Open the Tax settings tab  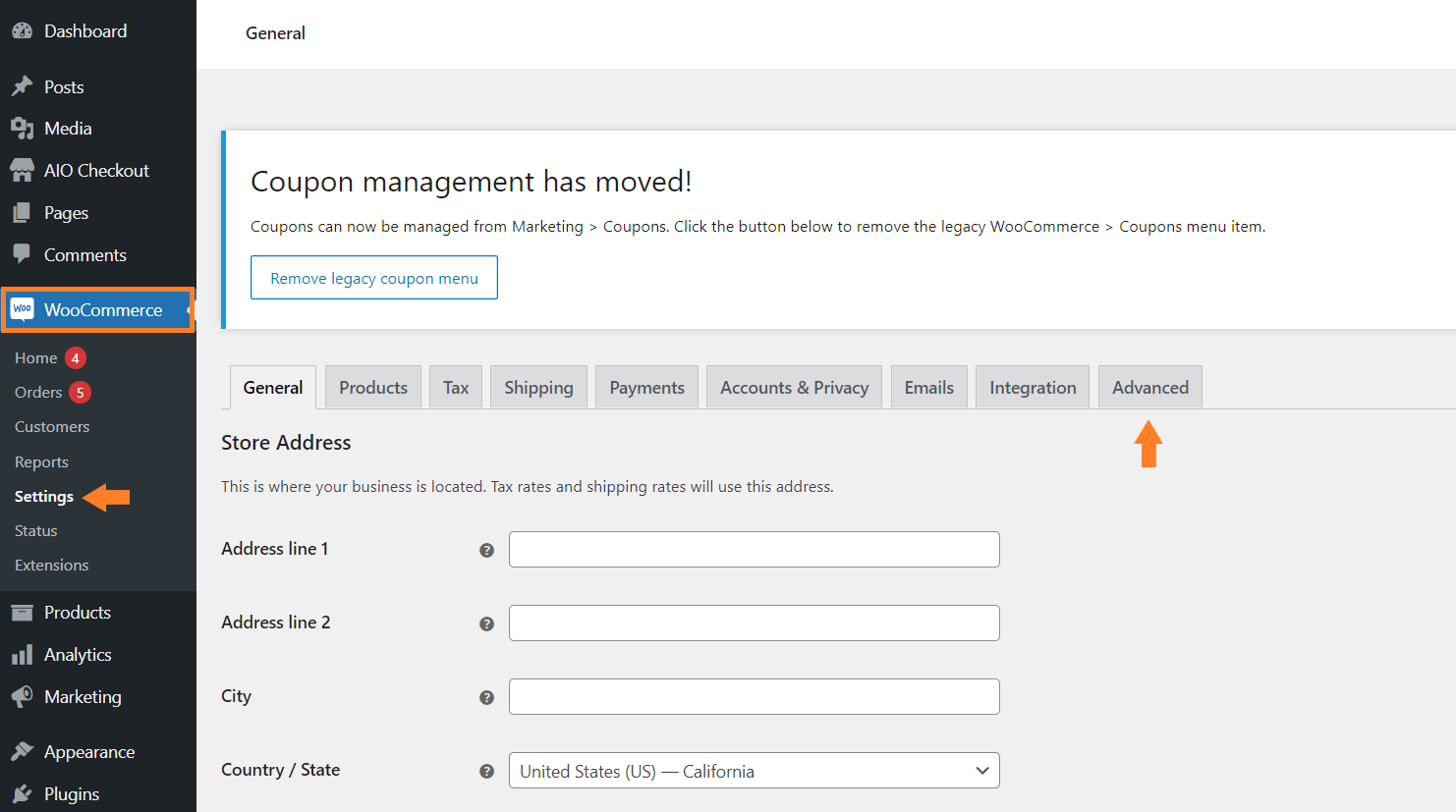click(456, 388)
